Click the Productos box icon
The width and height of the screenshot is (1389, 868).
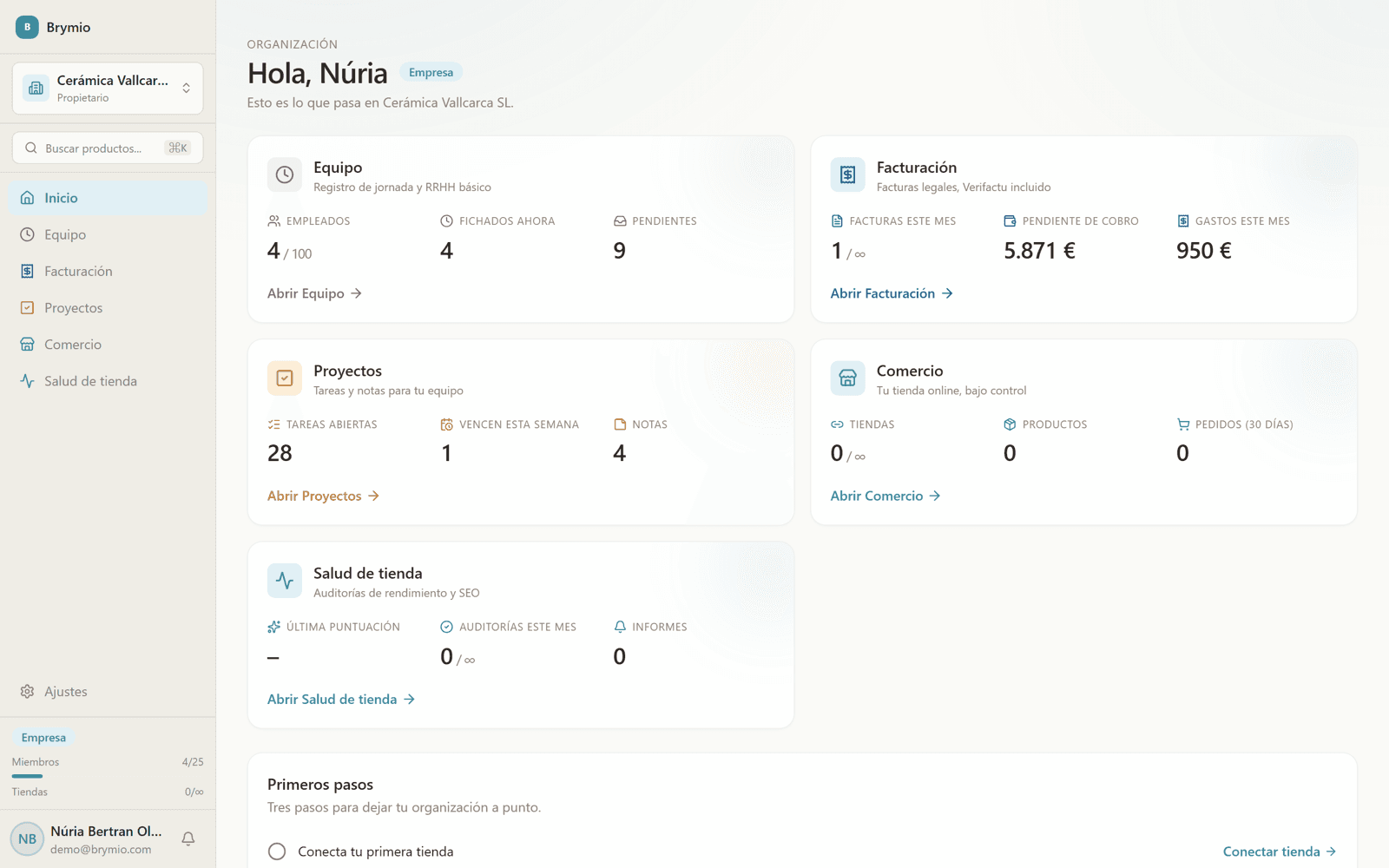click(x=1010, y=424)
